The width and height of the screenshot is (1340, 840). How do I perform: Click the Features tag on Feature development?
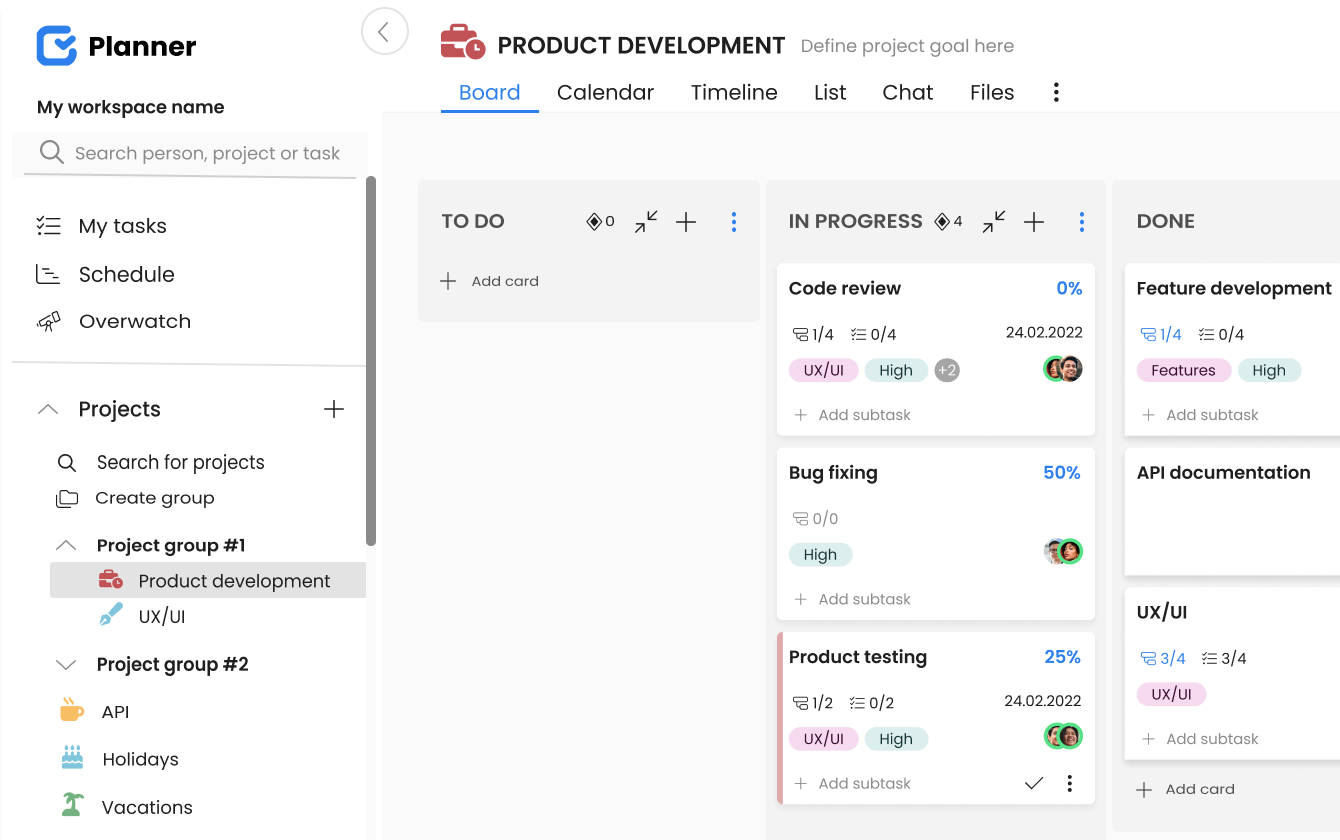(1183, 370)
